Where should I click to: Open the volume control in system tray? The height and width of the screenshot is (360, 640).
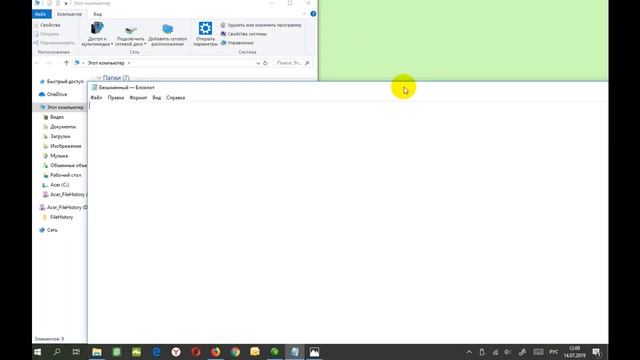click(507, 352)
